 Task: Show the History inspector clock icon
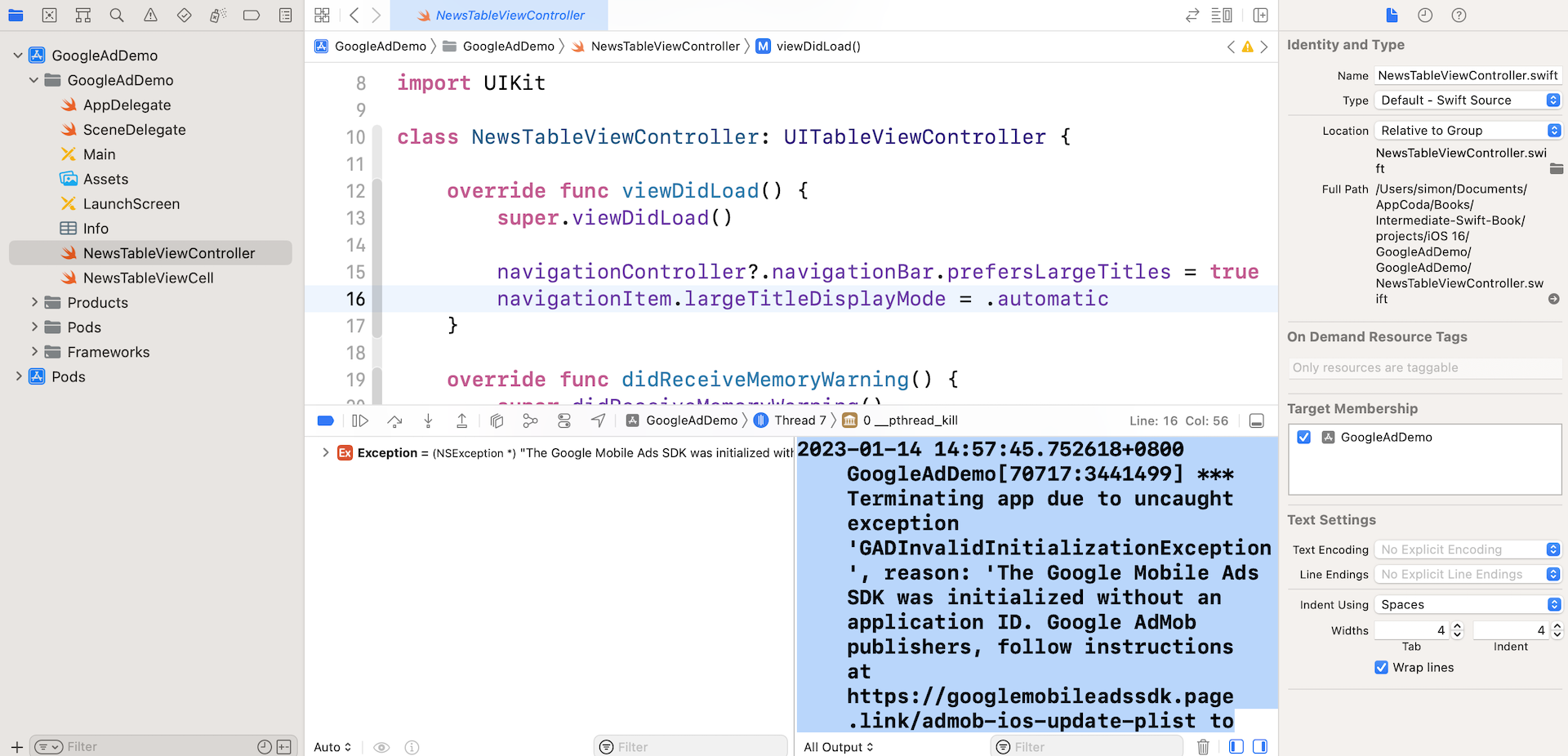pos(1425,15)
